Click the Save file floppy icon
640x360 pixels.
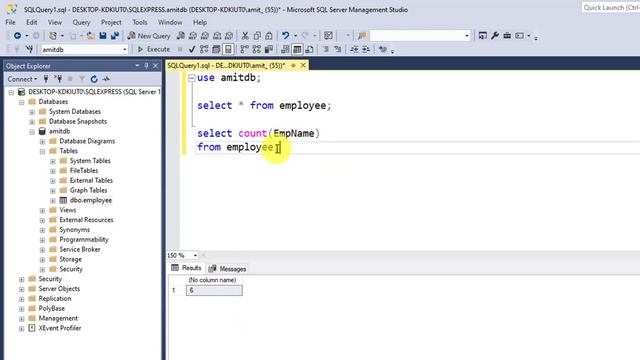(x=103, y=36)
